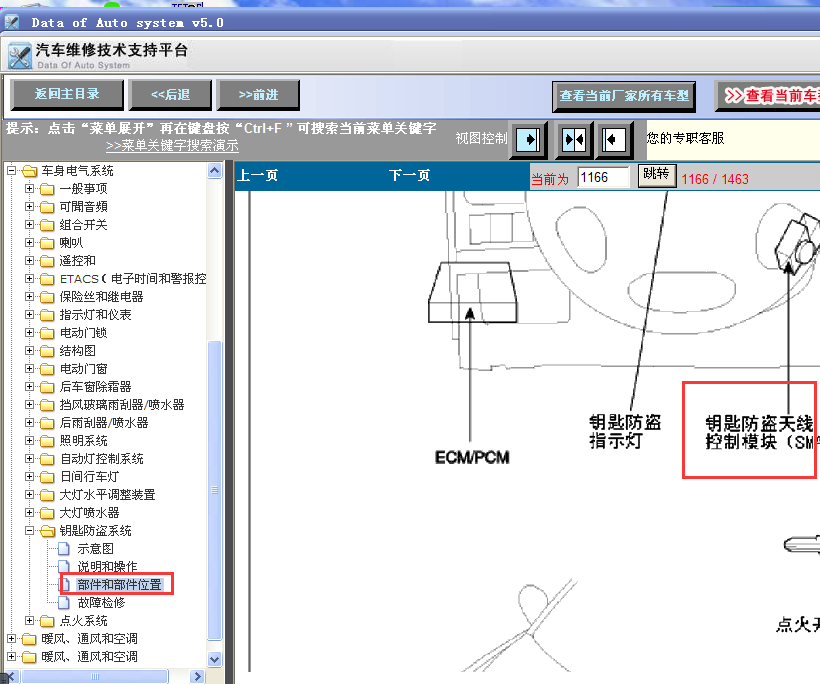820x684 pixels.
Task: Expand the last 暖风、通风和空调 folder
Action: 11,657
